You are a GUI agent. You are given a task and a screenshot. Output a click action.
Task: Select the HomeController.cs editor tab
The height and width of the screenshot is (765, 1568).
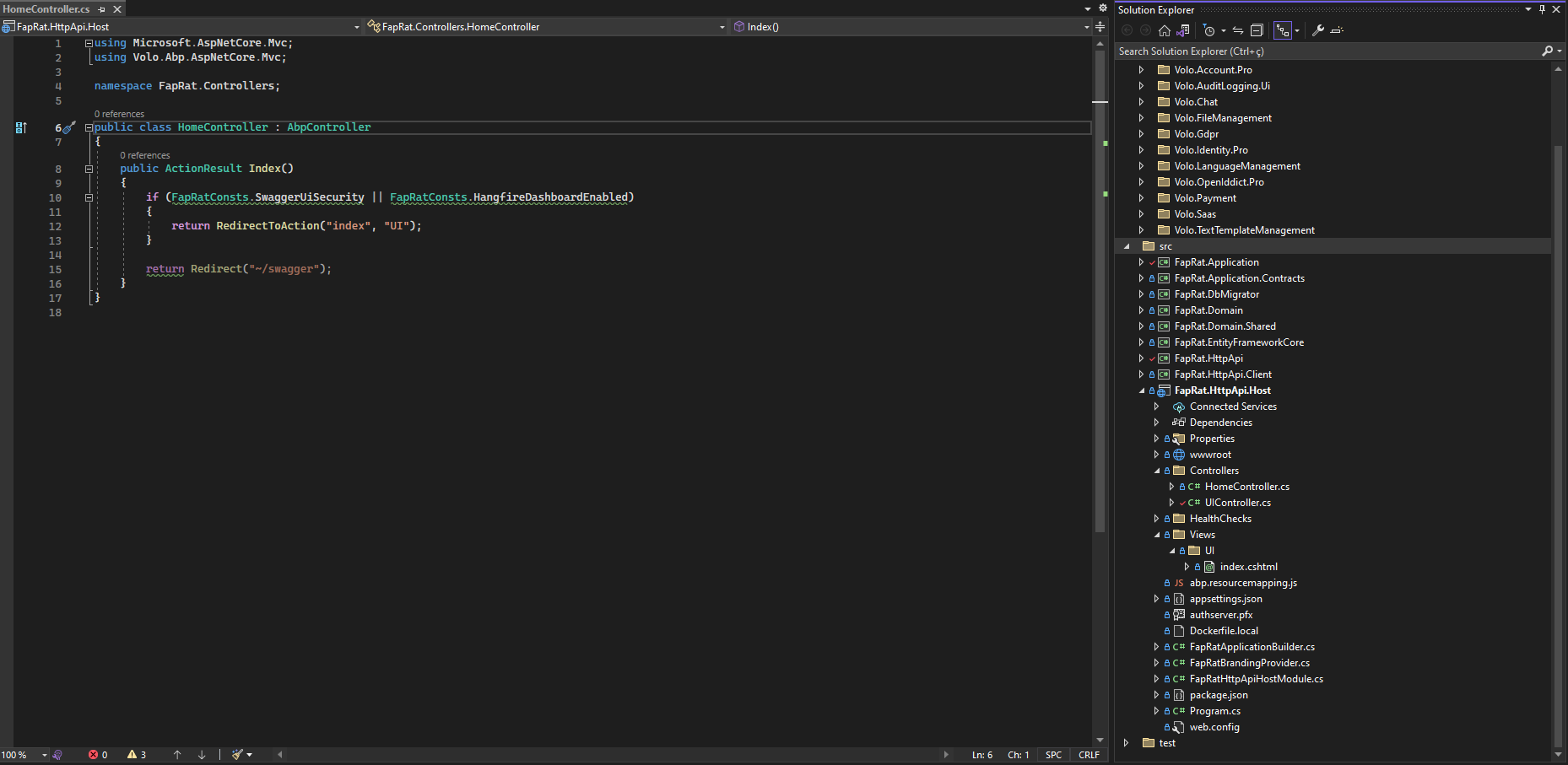(46, 9)
